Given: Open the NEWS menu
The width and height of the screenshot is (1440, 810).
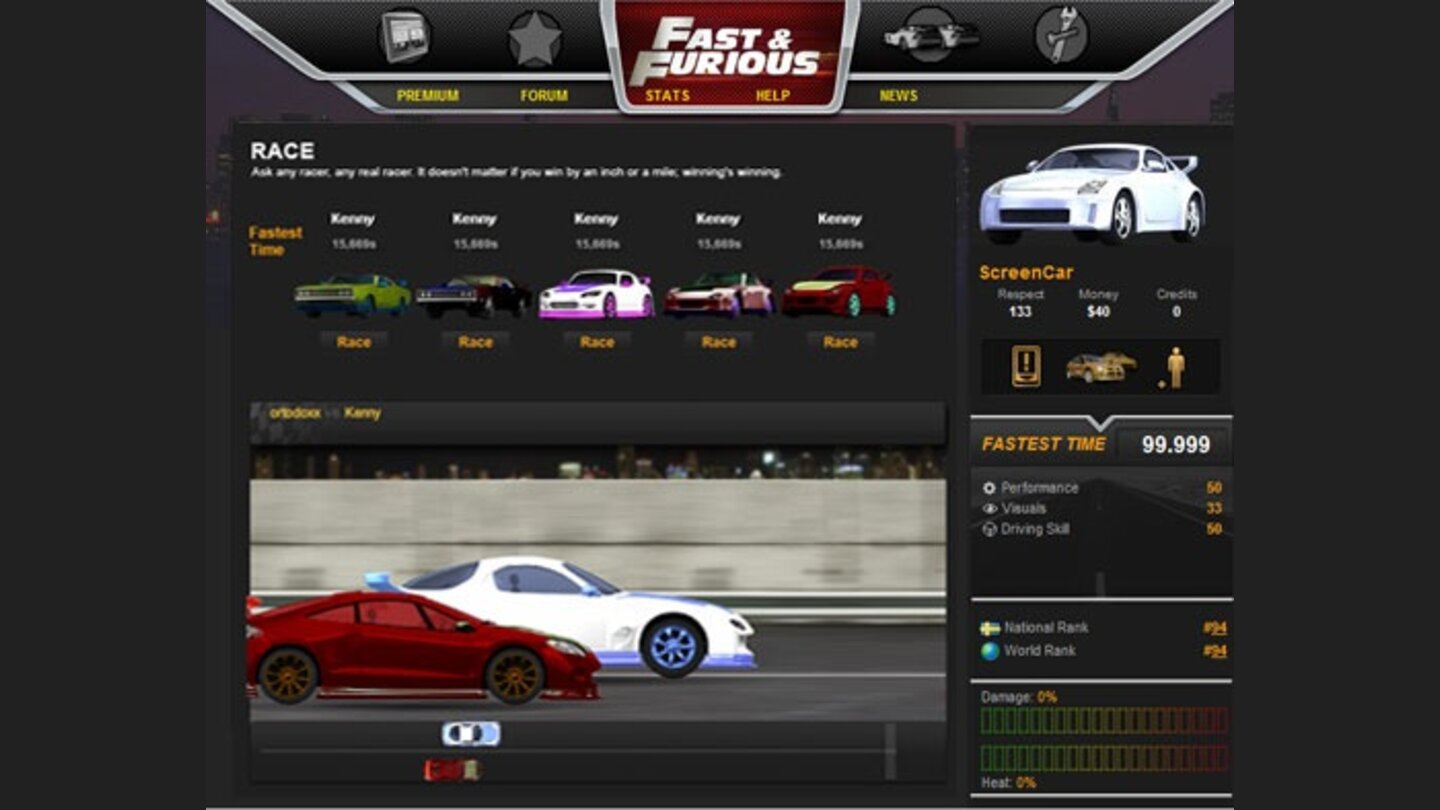Looking at the screenshot, I should coord(898,96).
